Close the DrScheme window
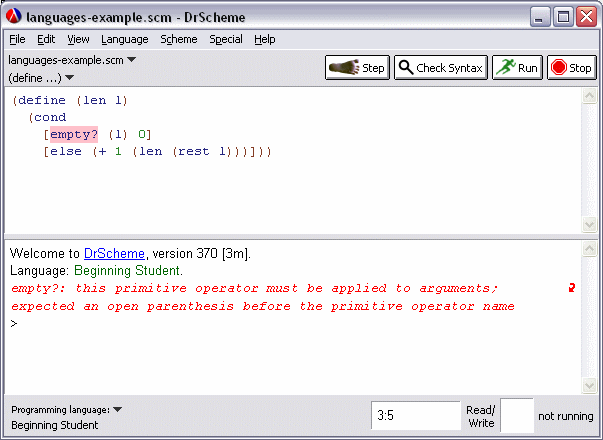The width and height of the screenshot is (603, 440). click(586, 17)
